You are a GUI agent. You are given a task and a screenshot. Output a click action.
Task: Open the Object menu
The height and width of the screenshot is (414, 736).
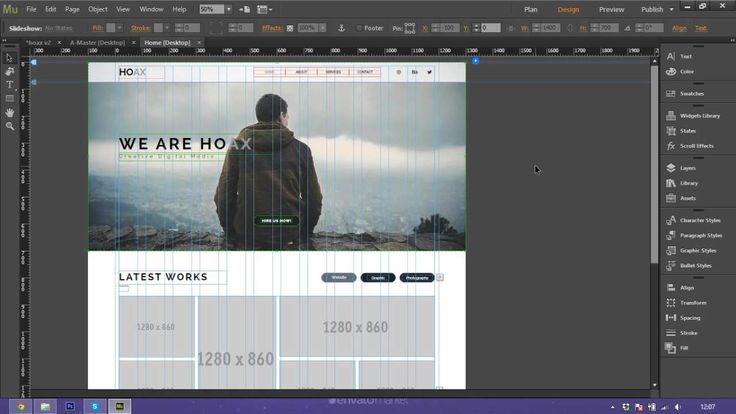point(98,9)
